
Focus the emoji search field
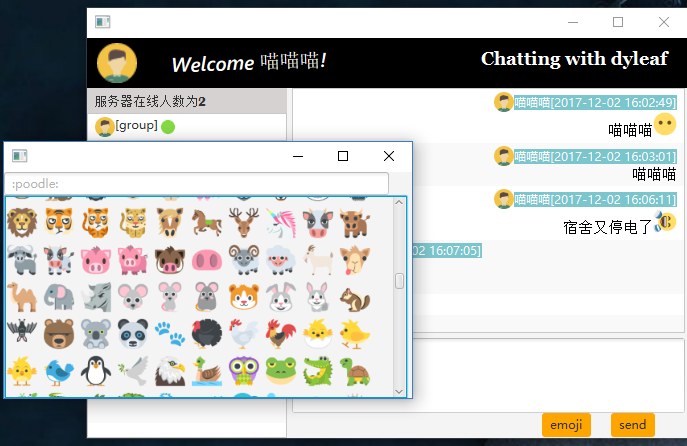pyautogui.click(x=196, y=184)
